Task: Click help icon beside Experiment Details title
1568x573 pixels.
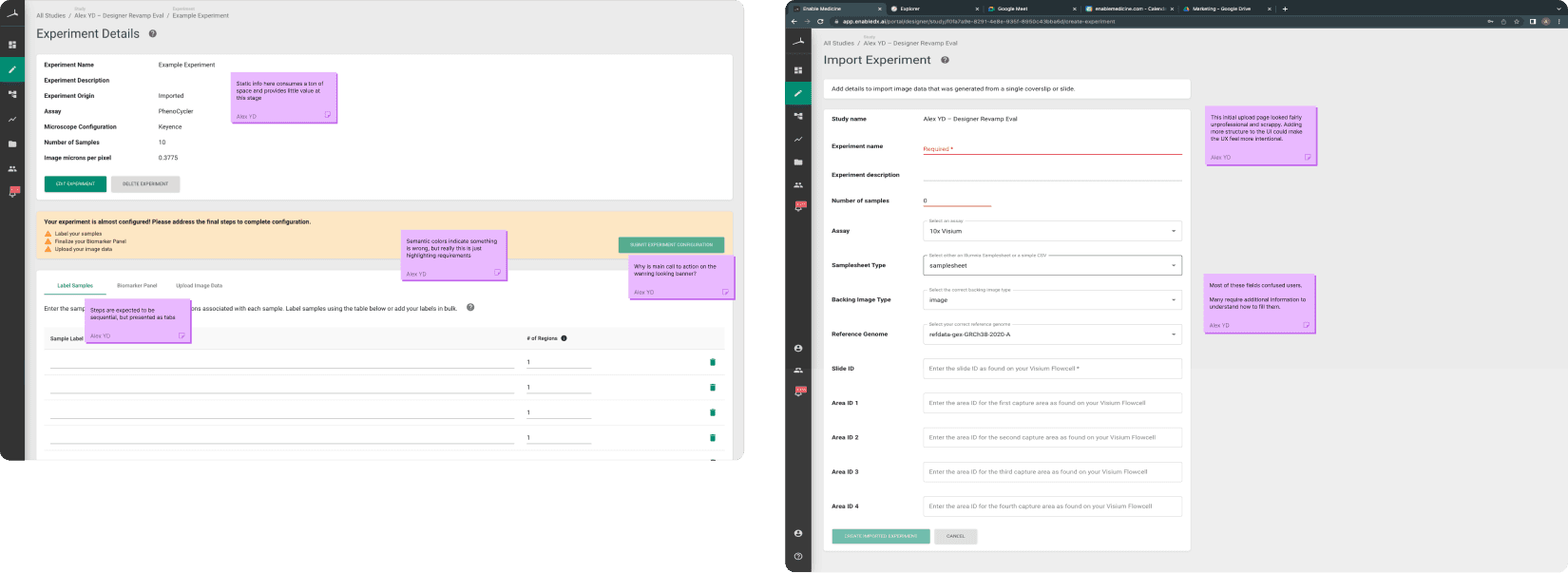Action: click(x=153, y=33)
